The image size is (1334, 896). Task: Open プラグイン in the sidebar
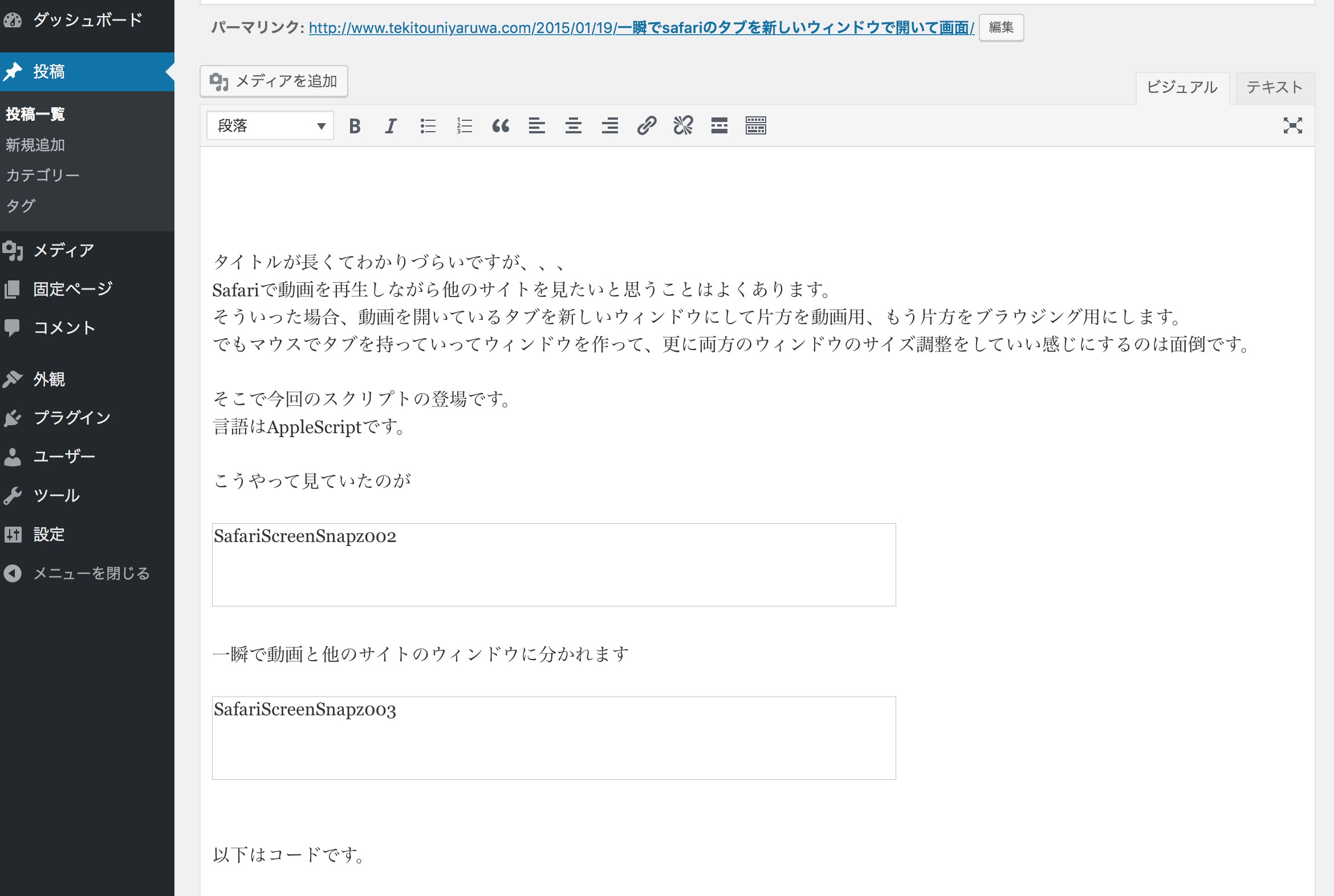tap(87, 418)
